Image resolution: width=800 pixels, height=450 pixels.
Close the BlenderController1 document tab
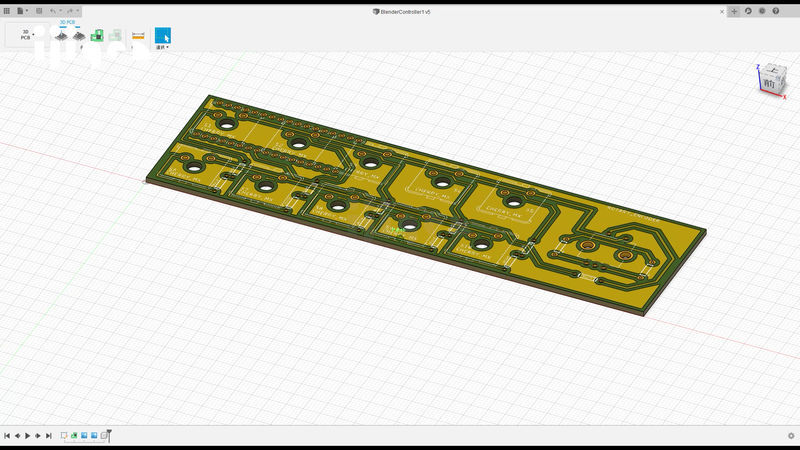(722, 12)
